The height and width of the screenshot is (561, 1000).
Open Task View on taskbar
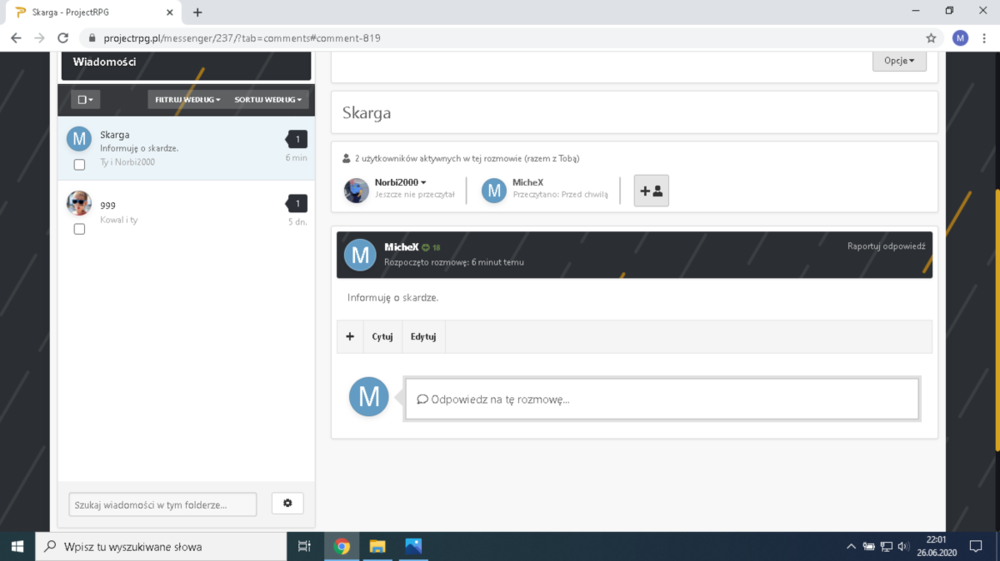304,546
